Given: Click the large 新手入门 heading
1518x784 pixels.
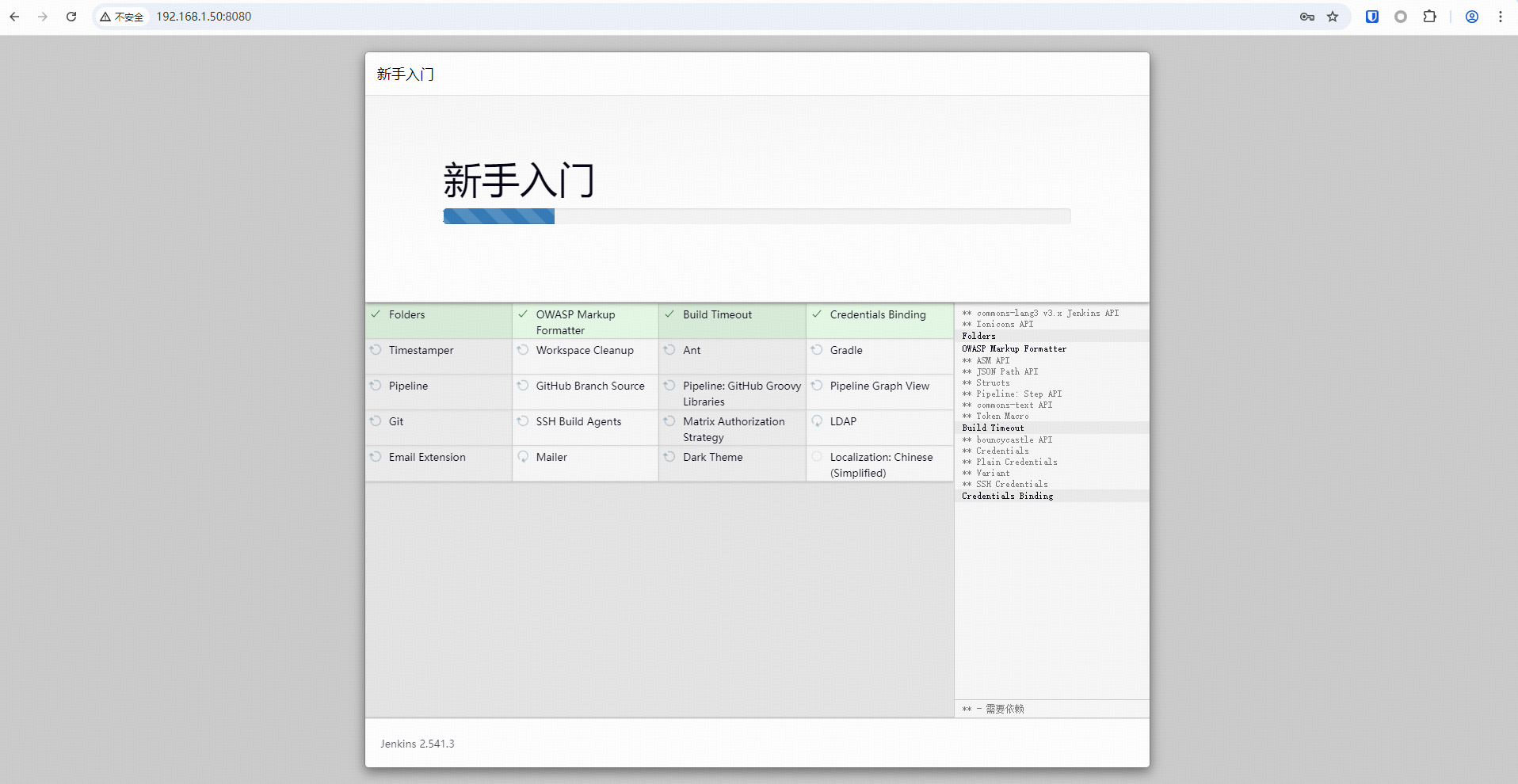Looking at the screenshot, I should tap(519, 181).
